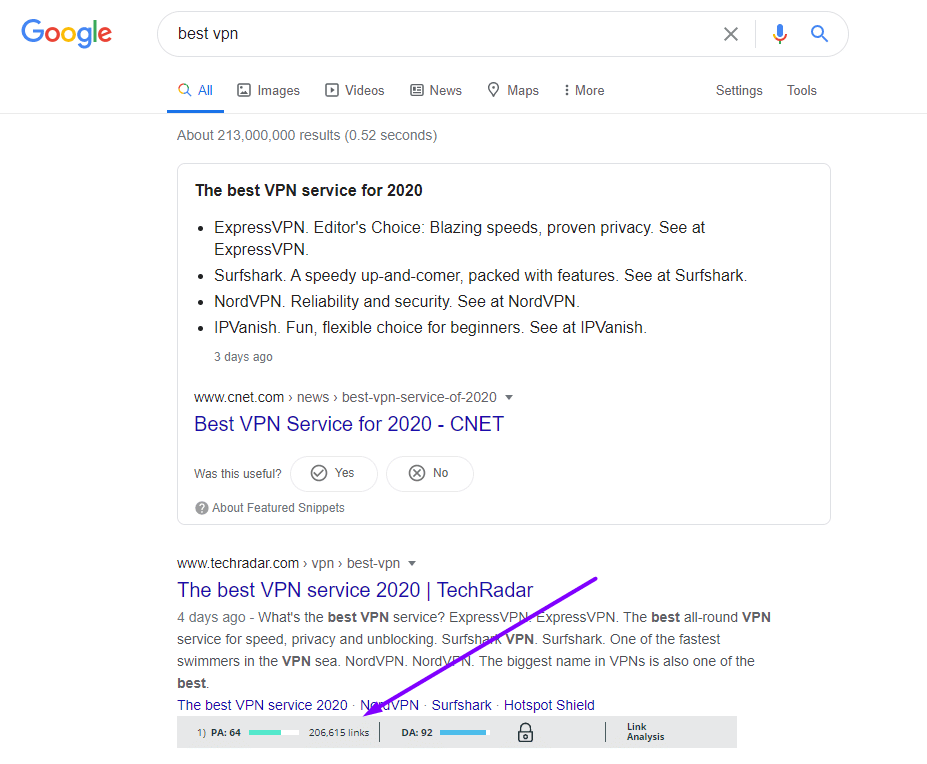Screen dimensions: 927x764
Task: Click the PA: 64 page authority bar
Action: point(274,733)
